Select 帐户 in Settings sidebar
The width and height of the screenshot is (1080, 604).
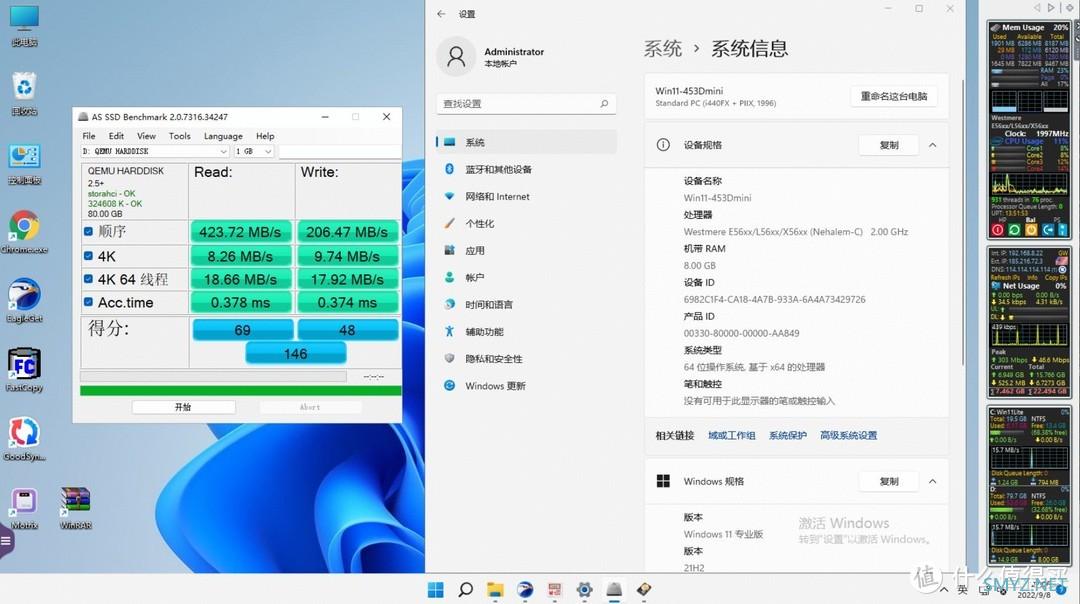tap(527, 278)
